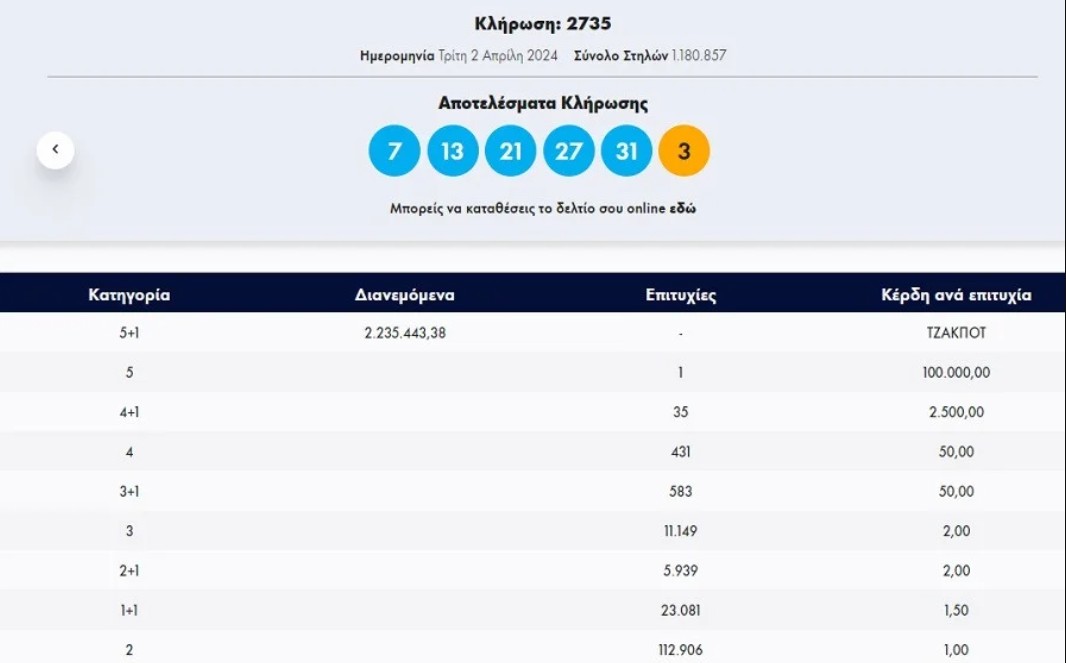Go to the previous draw with the left chevron
This screenshot has width=1066, height=663.
(55, 150)
